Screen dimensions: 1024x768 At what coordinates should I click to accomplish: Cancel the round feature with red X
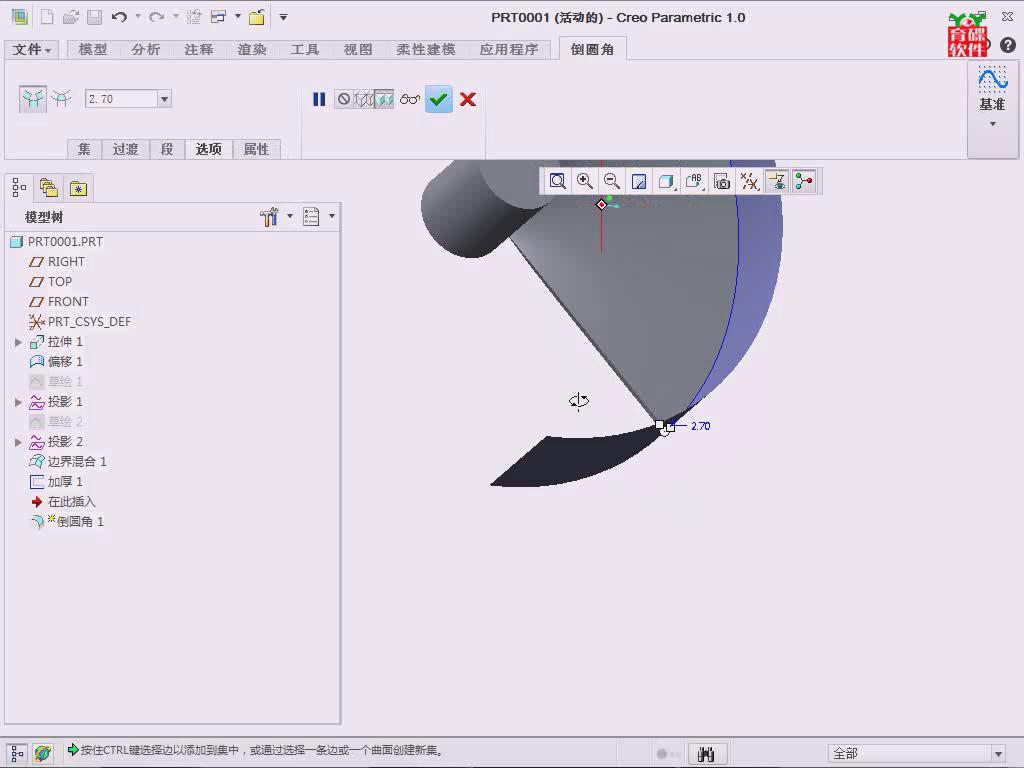(468, 99)
